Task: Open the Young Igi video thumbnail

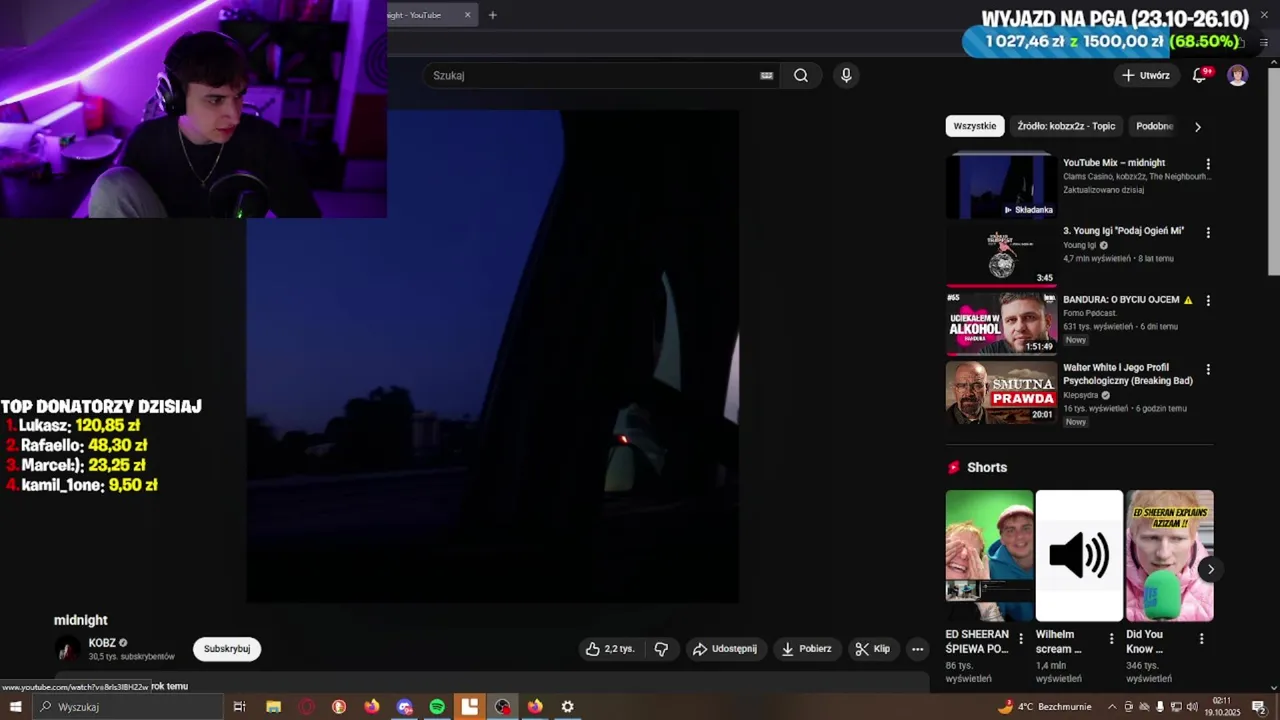Action: point(1001,254)
